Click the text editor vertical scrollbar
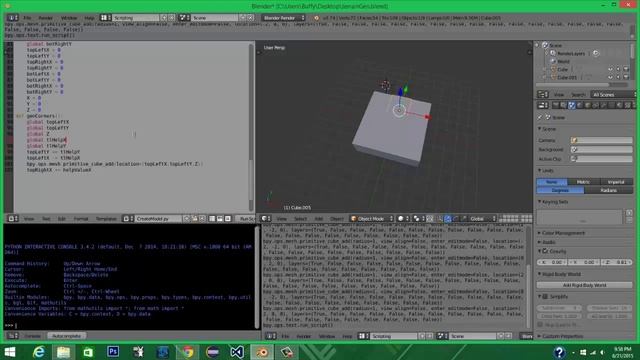 point(251,127)
